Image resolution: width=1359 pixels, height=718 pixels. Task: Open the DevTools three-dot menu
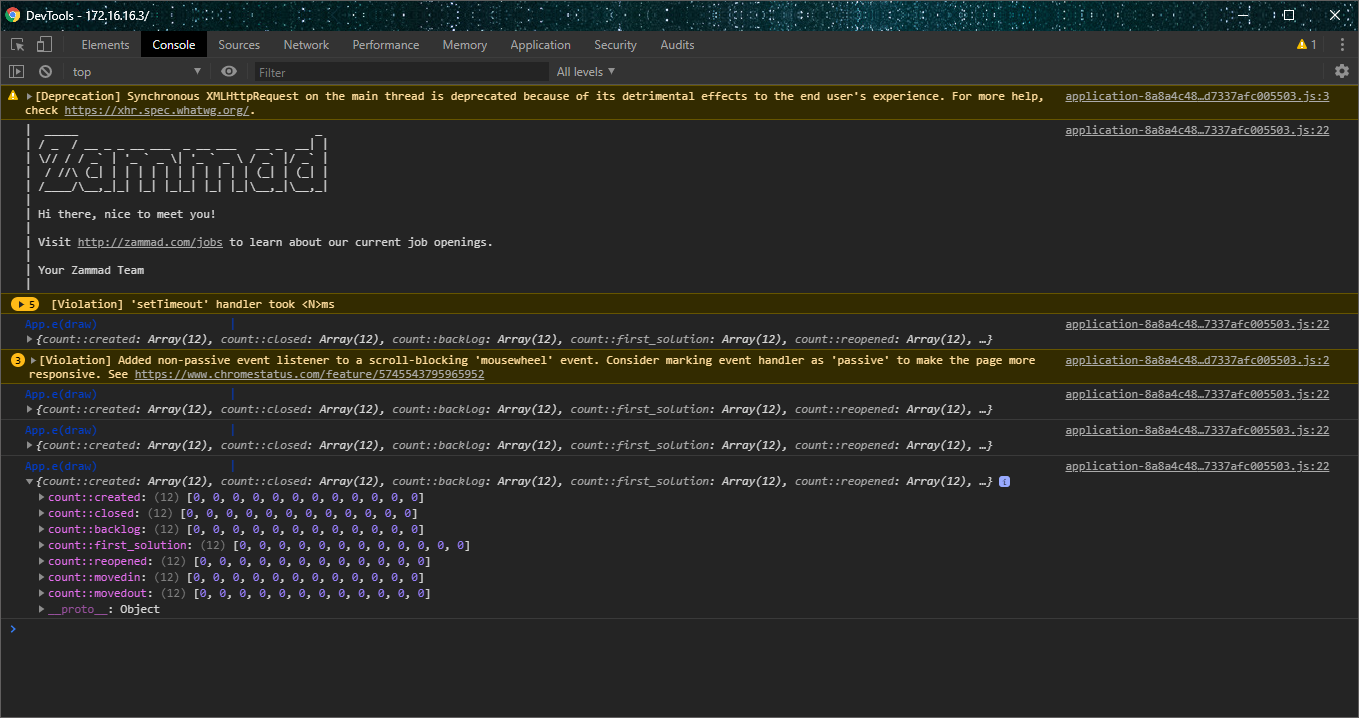point(1342,44)
